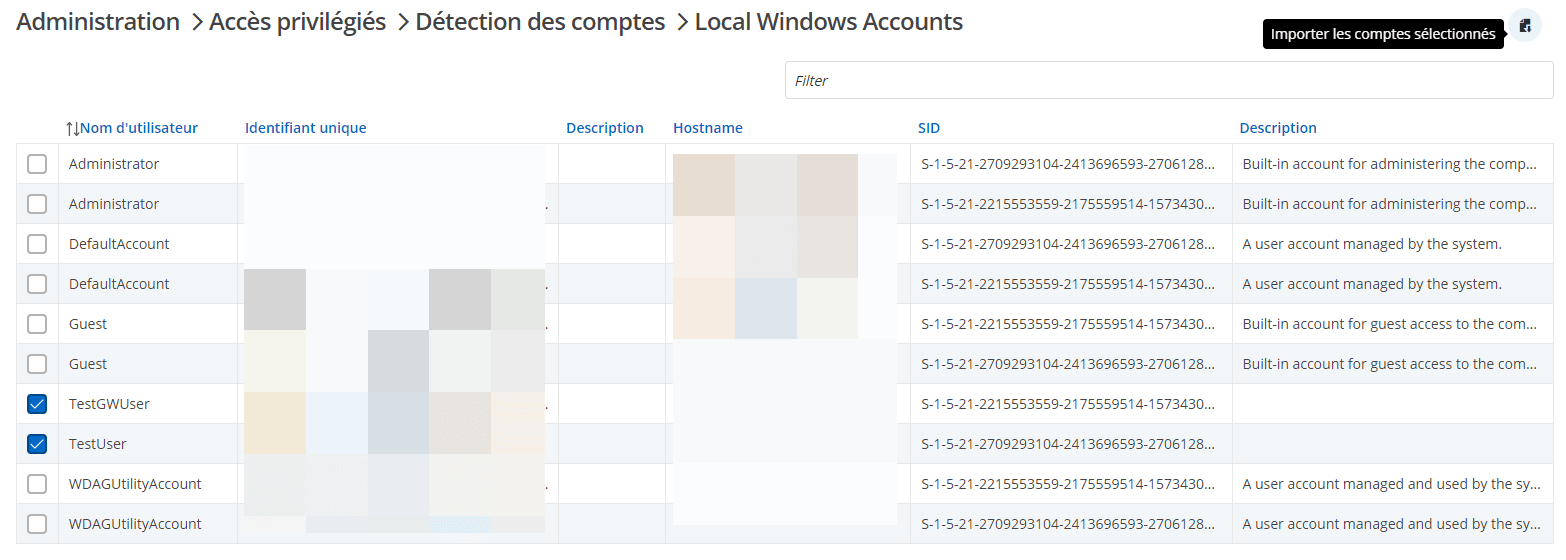Select the last WDAGUtilityAccount row checkbox
1566x560 pixels.
[x=37, y=524]
